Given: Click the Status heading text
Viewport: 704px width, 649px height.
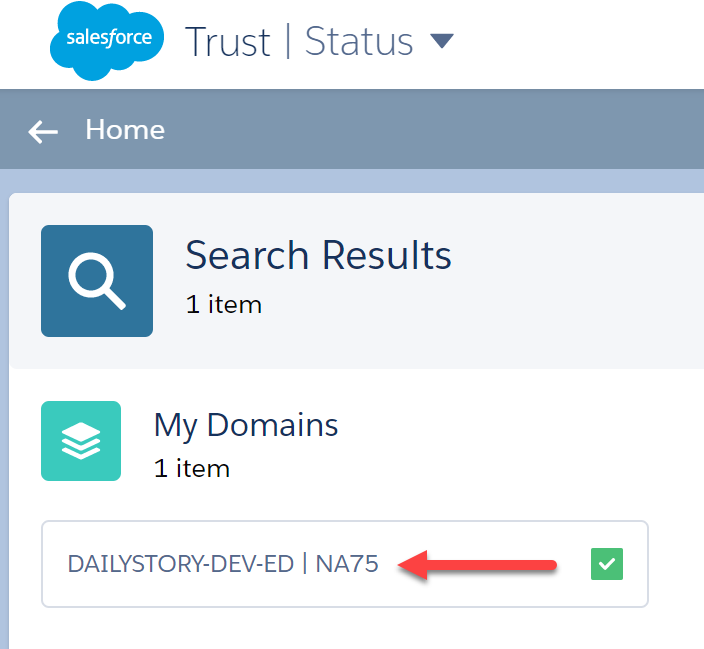Looking at the screenshot, I should (x=359, y=42).
